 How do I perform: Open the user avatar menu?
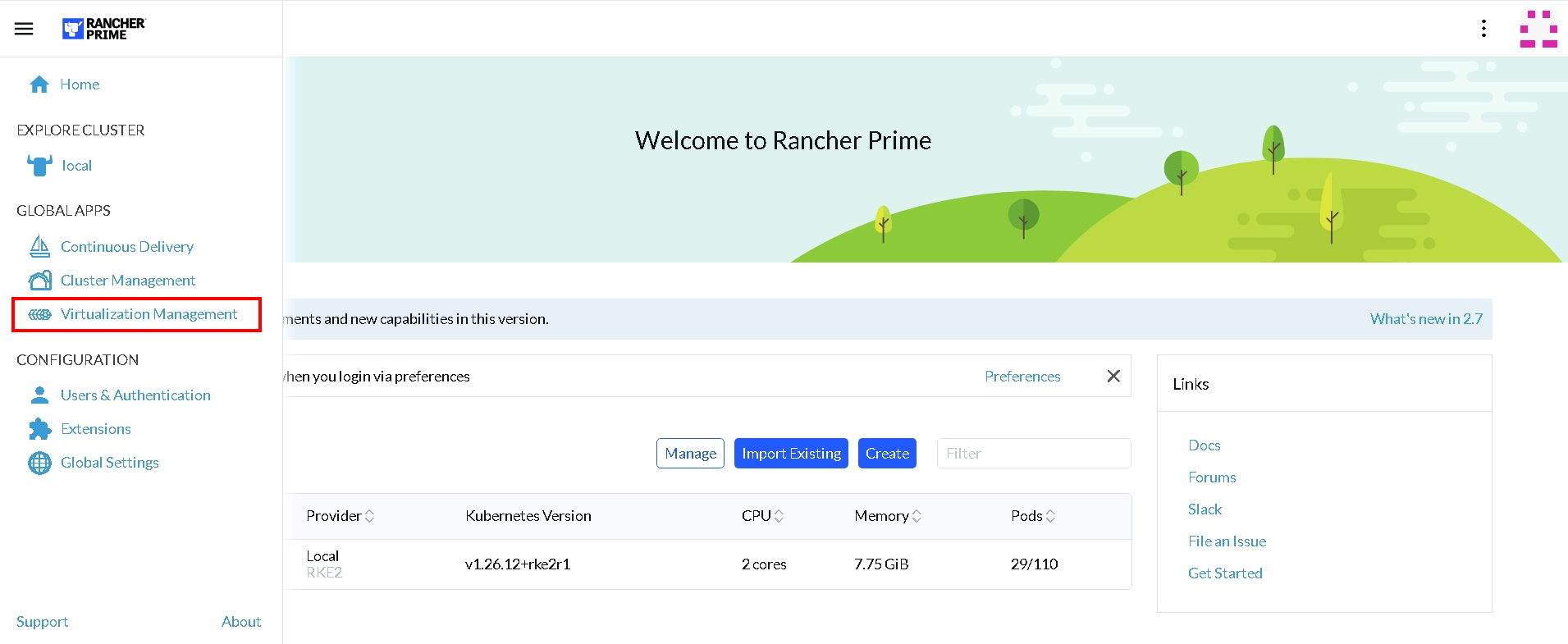click(x=1538, y=29)
